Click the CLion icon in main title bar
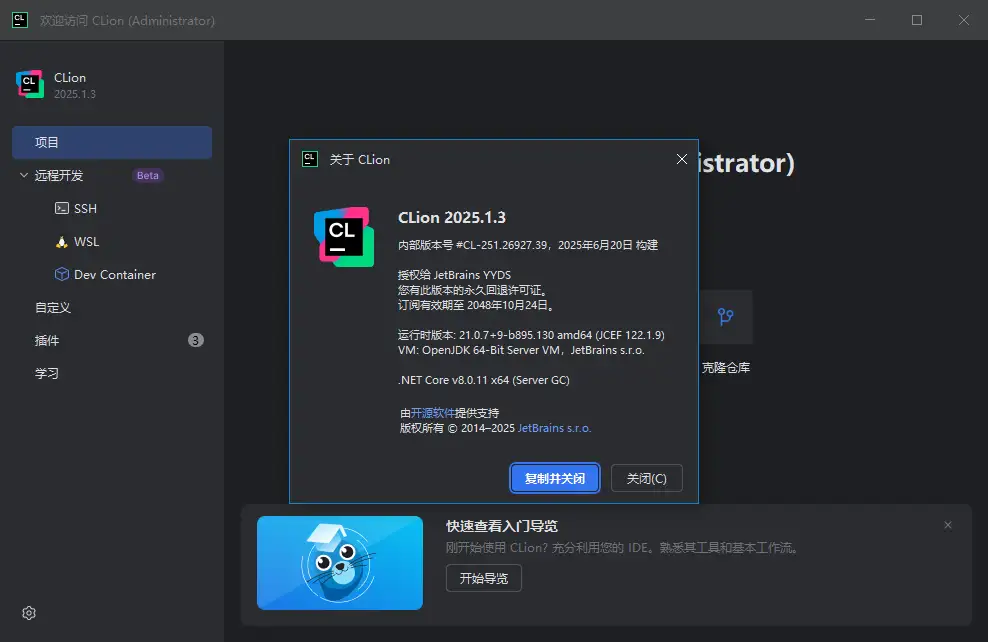 20,20
